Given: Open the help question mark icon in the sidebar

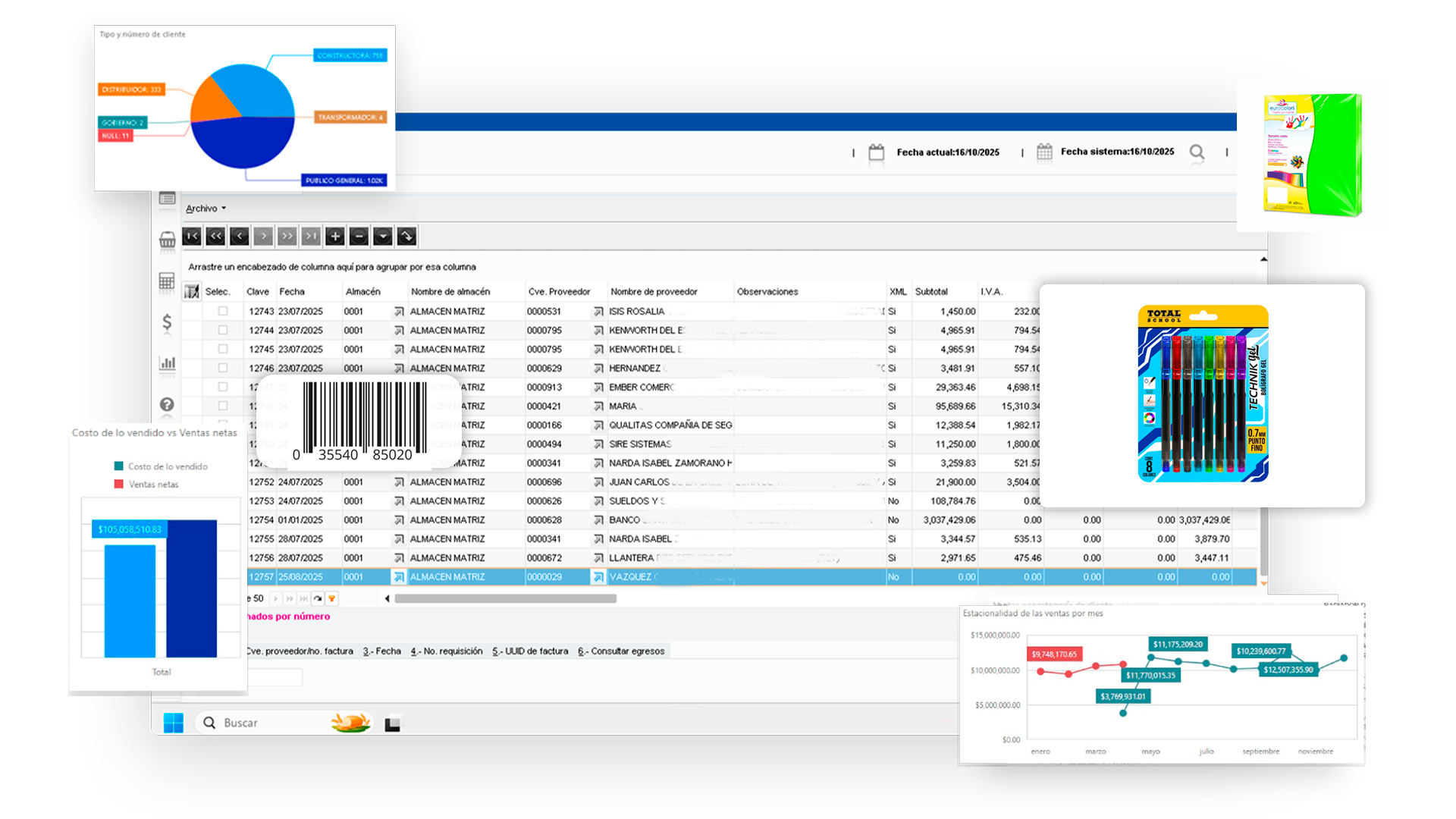Looking at the screenshot, I should tap(167, 404).
